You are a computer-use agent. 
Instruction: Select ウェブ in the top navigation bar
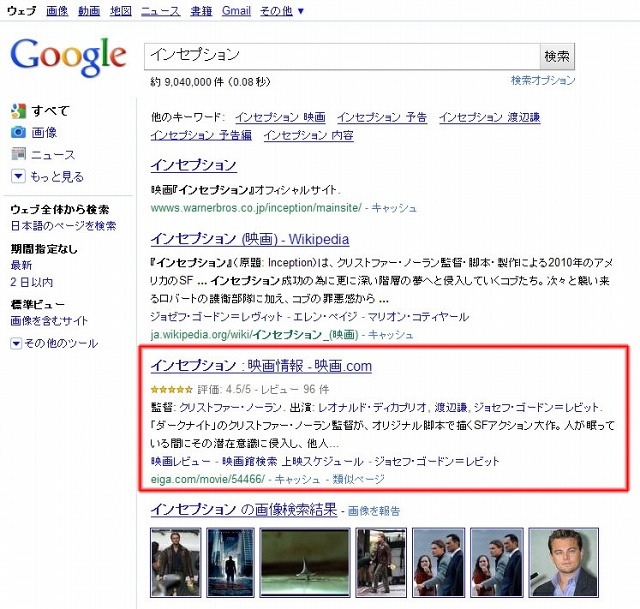click(x=22, y=11)
